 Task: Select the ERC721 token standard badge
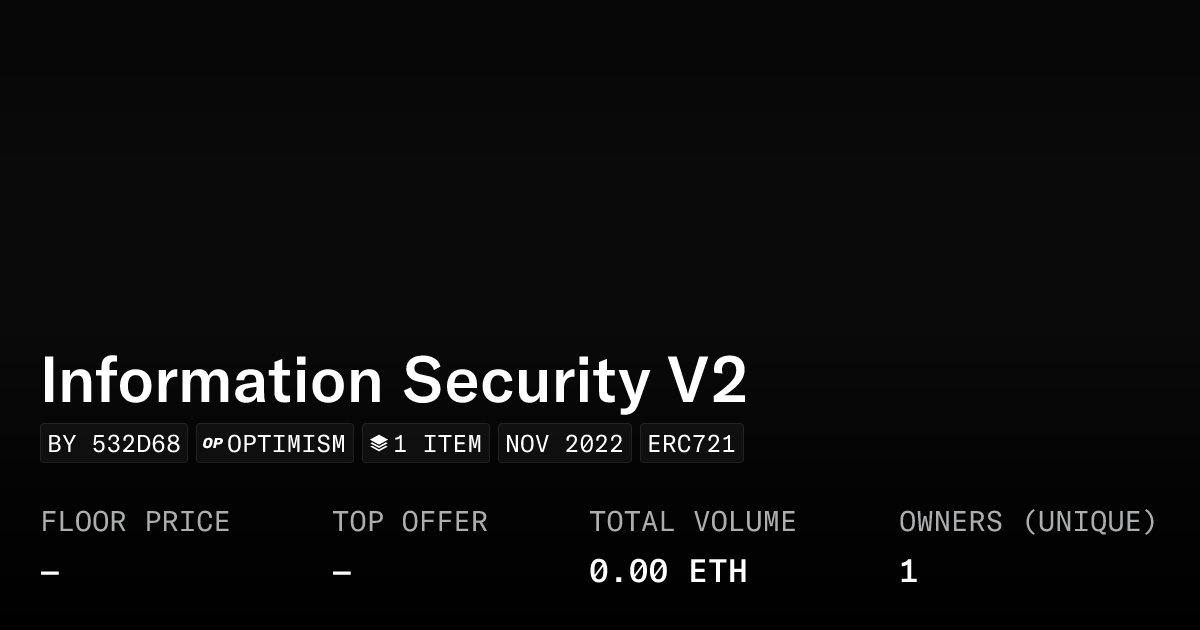point(691,444)
